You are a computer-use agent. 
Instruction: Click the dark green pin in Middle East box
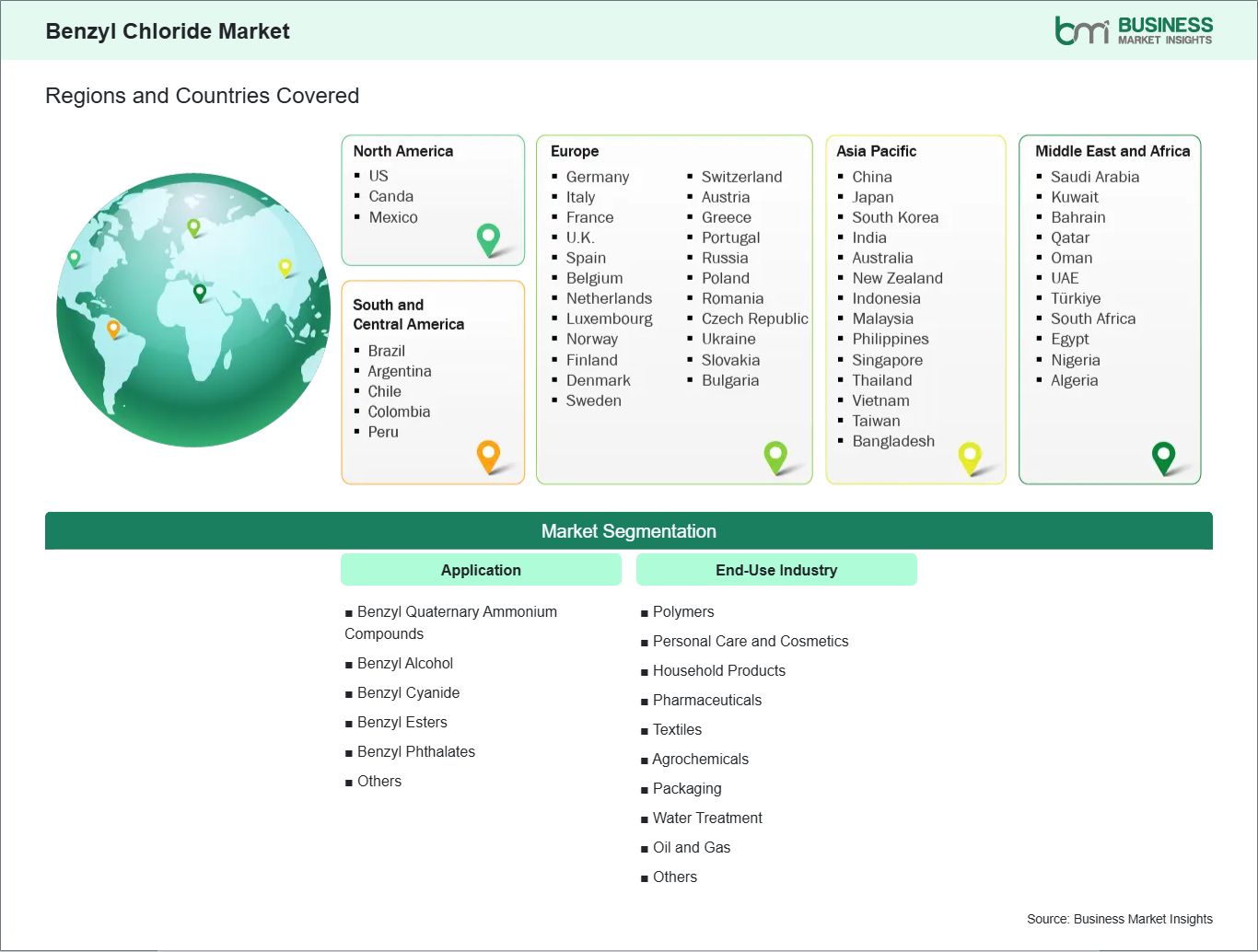click(x=1163, y=456)
